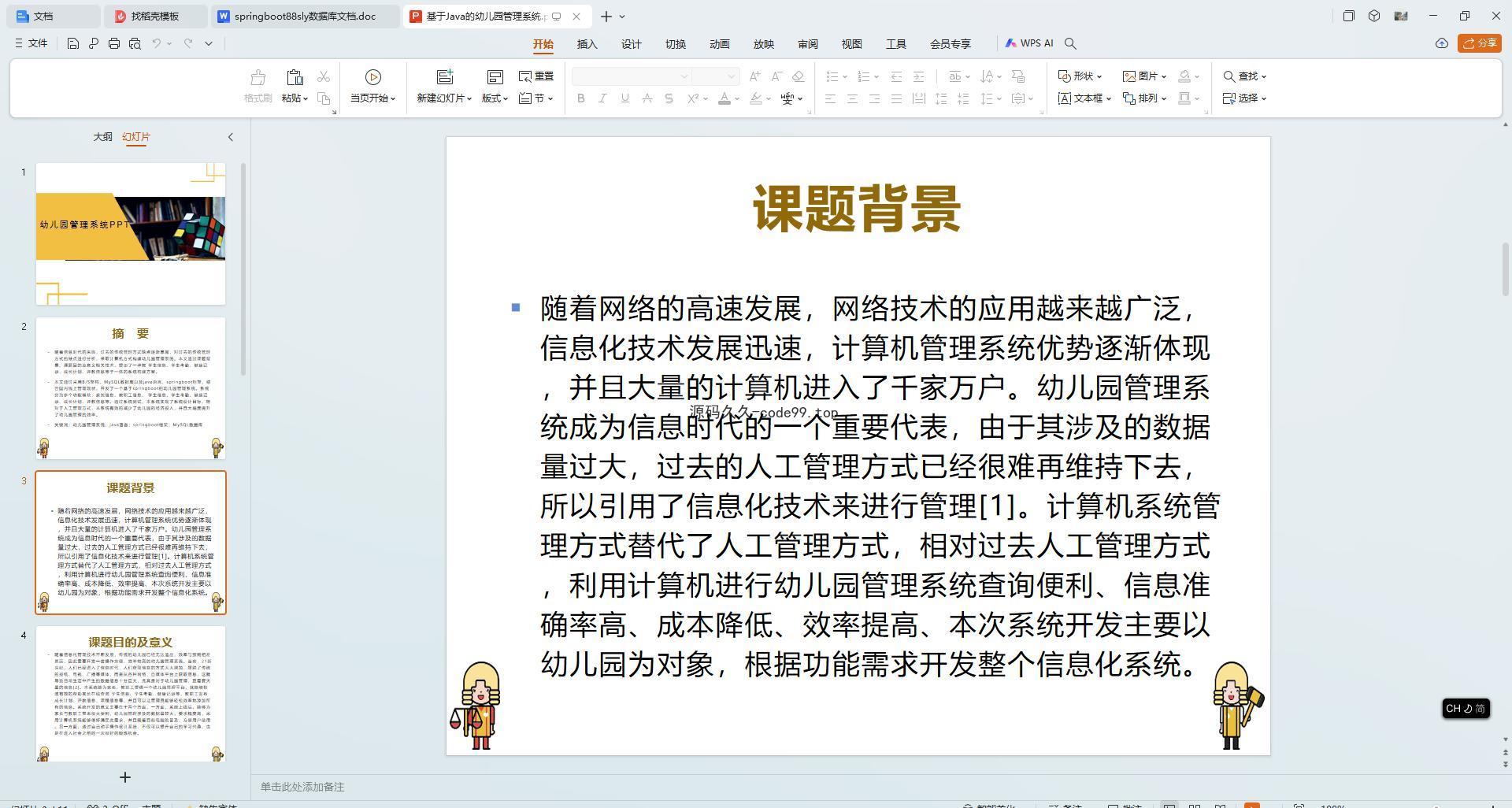Image resolution: width=1512 pixels, height=808 pixels.
Task: Click the font color A swatch
Action: tap(724, 98)
